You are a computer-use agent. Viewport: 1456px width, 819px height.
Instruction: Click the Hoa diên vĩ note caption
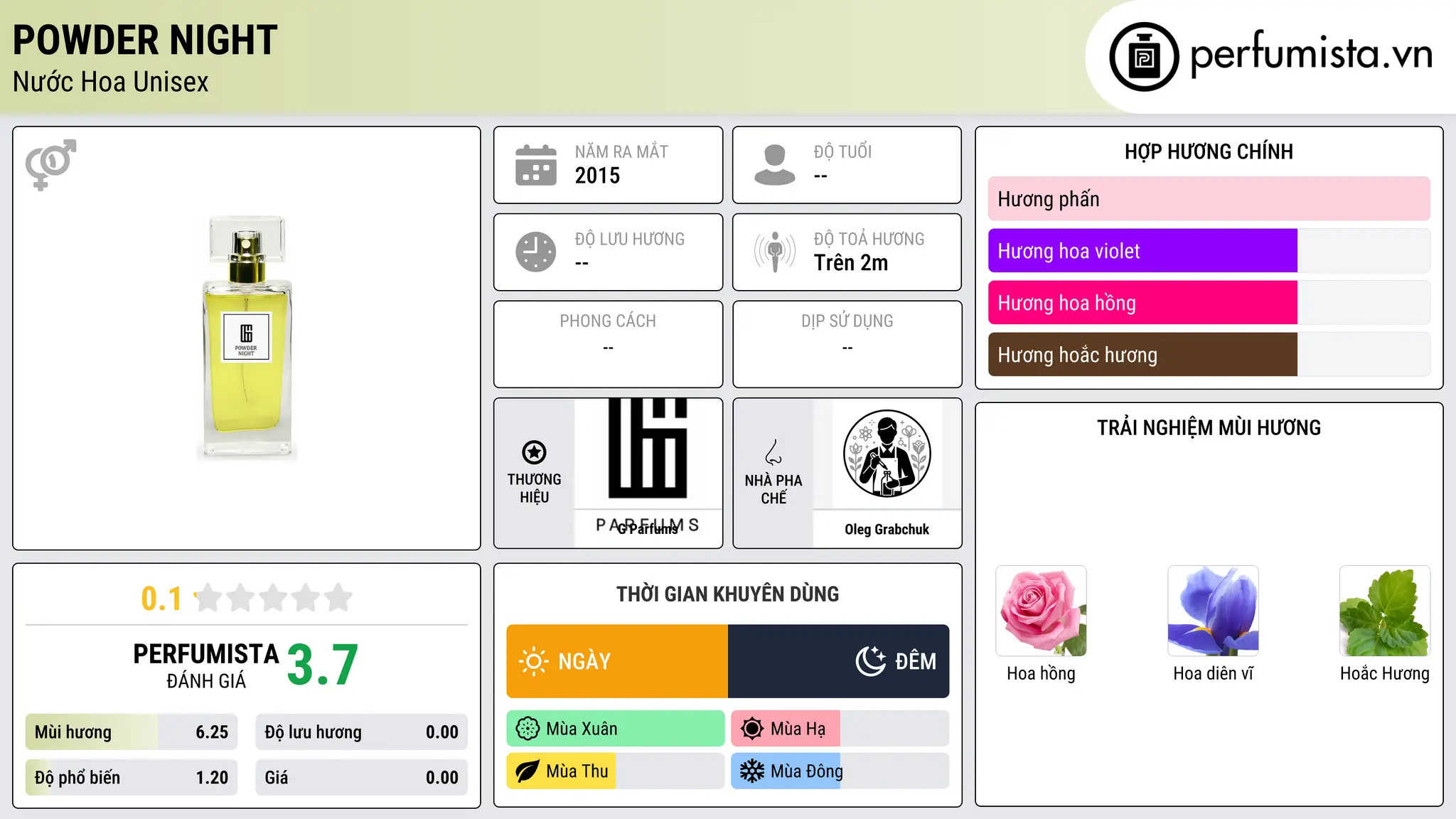tap(1213, 673)
